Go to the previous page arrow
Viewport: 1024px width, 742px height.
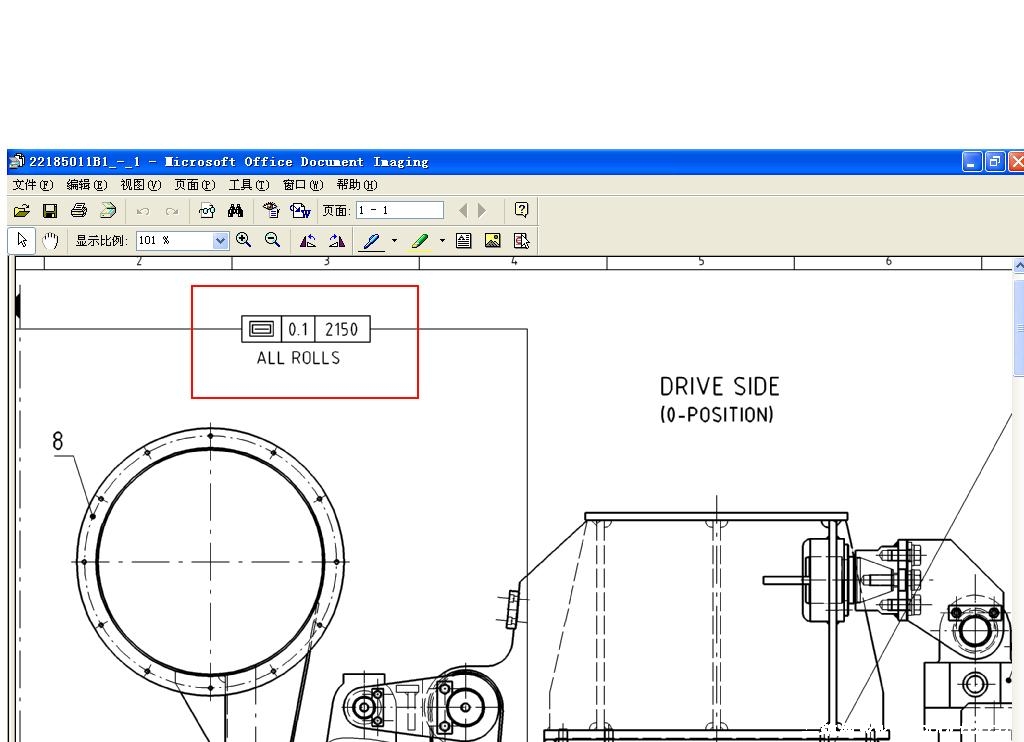(x=463, y=210)
